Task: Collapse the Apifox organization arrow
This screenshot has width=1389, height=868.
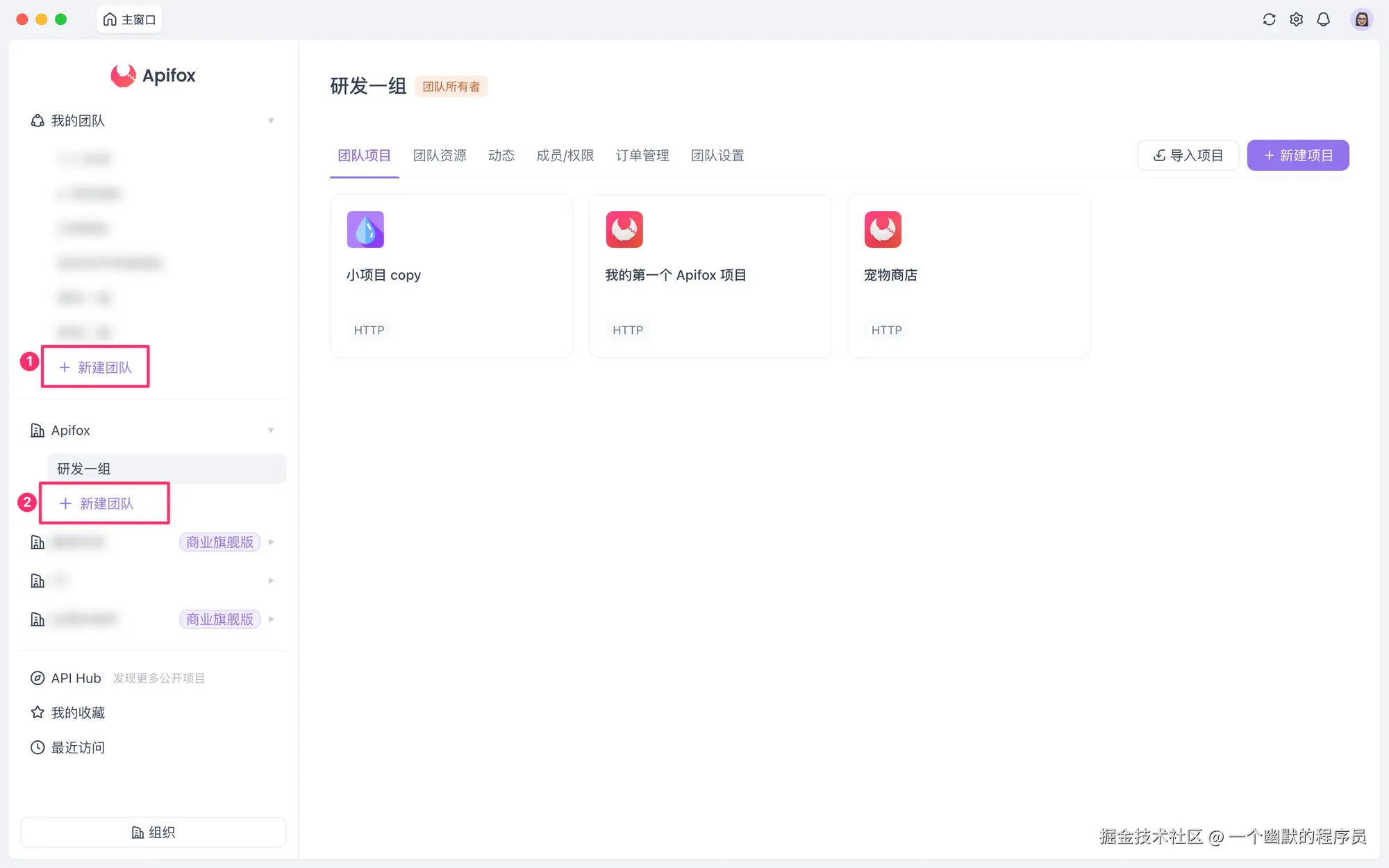Action: click(271, 431)
